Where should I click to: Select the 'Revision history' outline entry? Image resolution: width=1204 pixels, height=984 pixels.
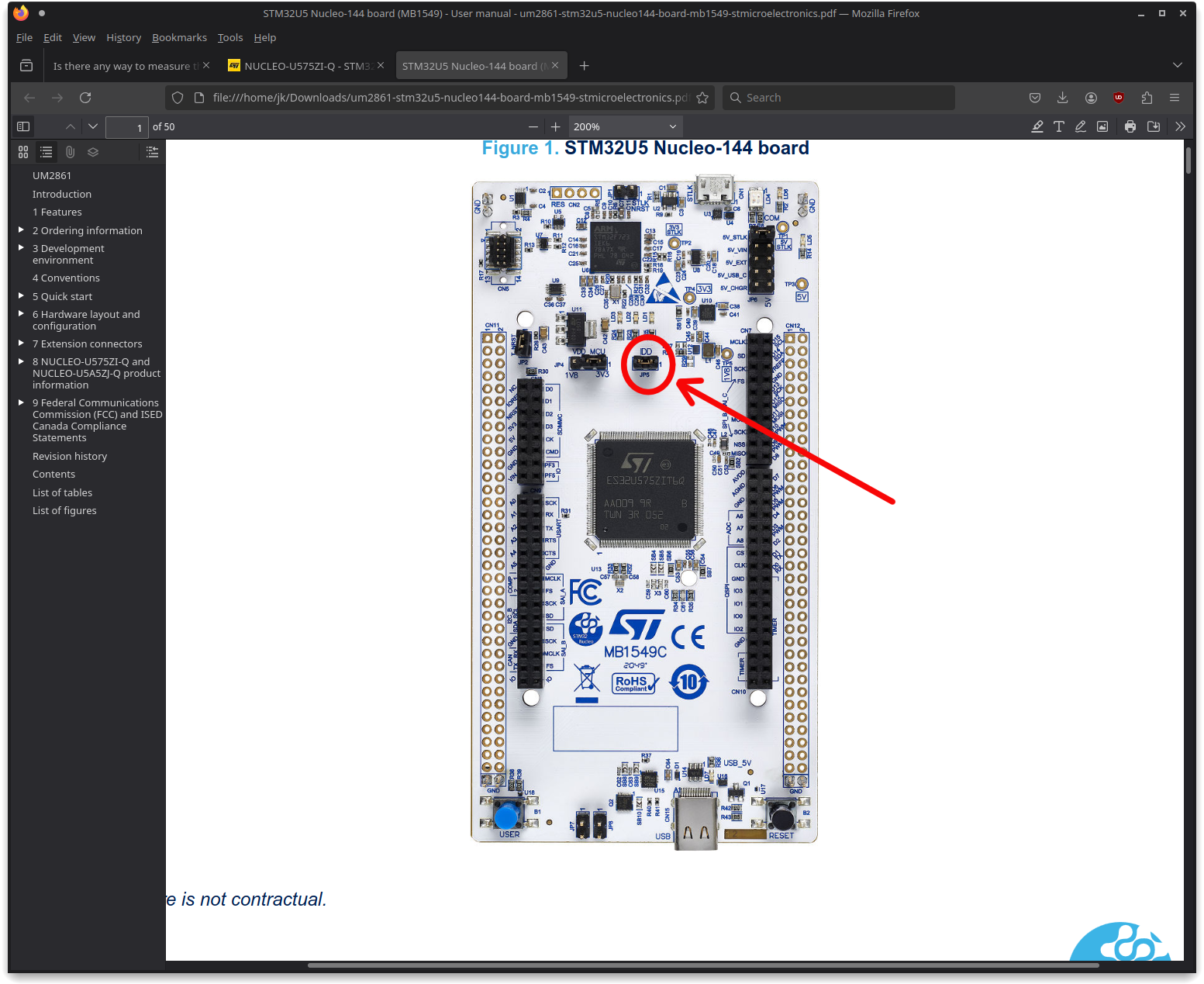69,456
